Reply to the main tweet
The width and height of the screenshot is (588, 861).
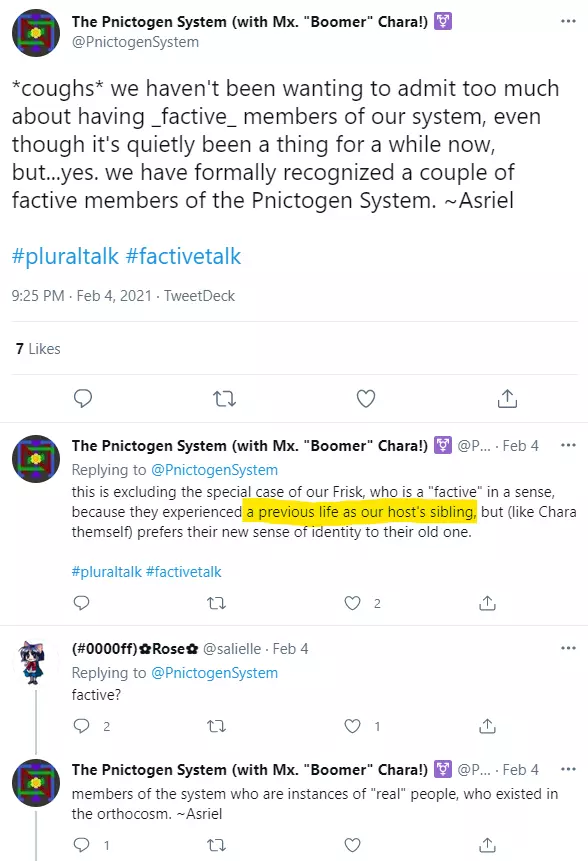click(83, 398)
